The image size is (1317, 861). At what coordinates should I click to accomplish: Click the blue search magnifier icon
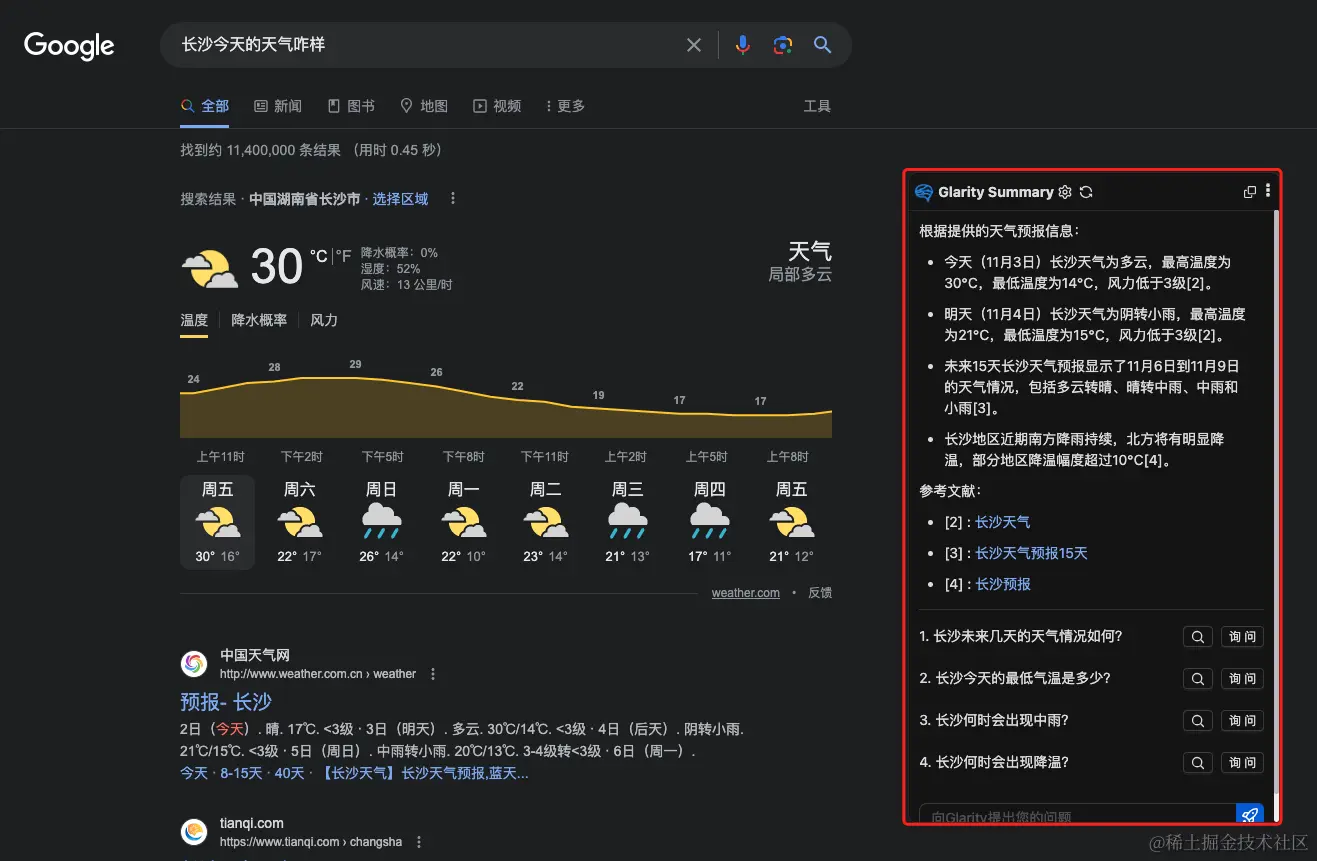click(822, 45)
